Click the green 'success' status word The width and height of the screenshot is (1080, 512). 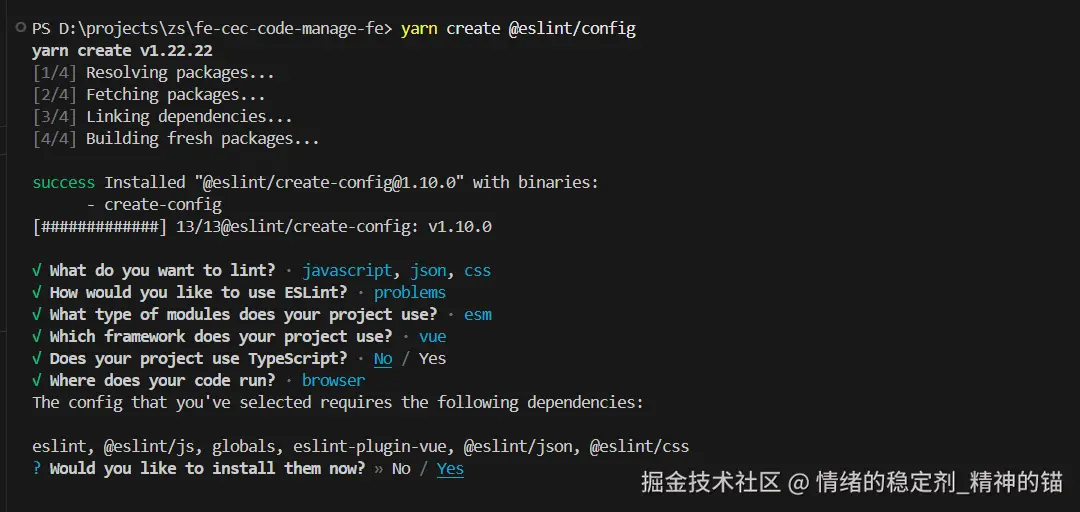coord(63,182)
